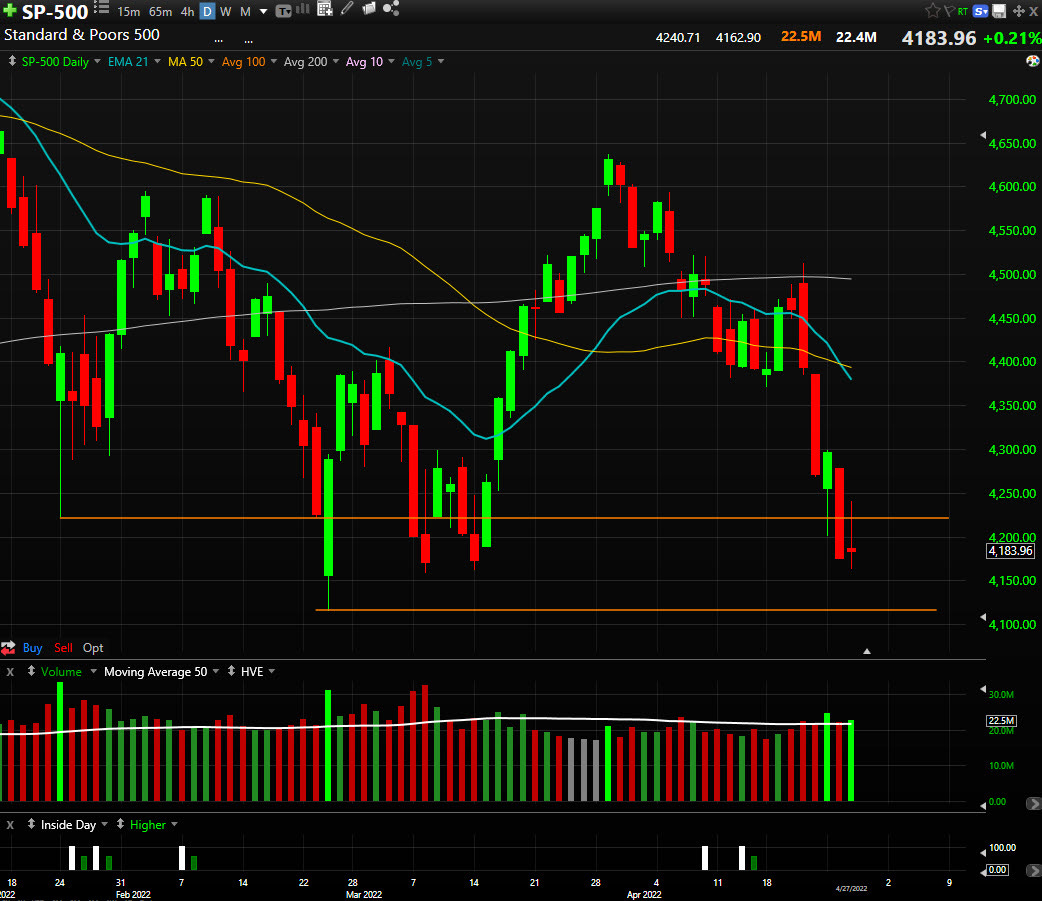Click the SP-500 symbol title
Image resolution: width=1042 pixels, height=901 pixels.
(x=55, y=12)
